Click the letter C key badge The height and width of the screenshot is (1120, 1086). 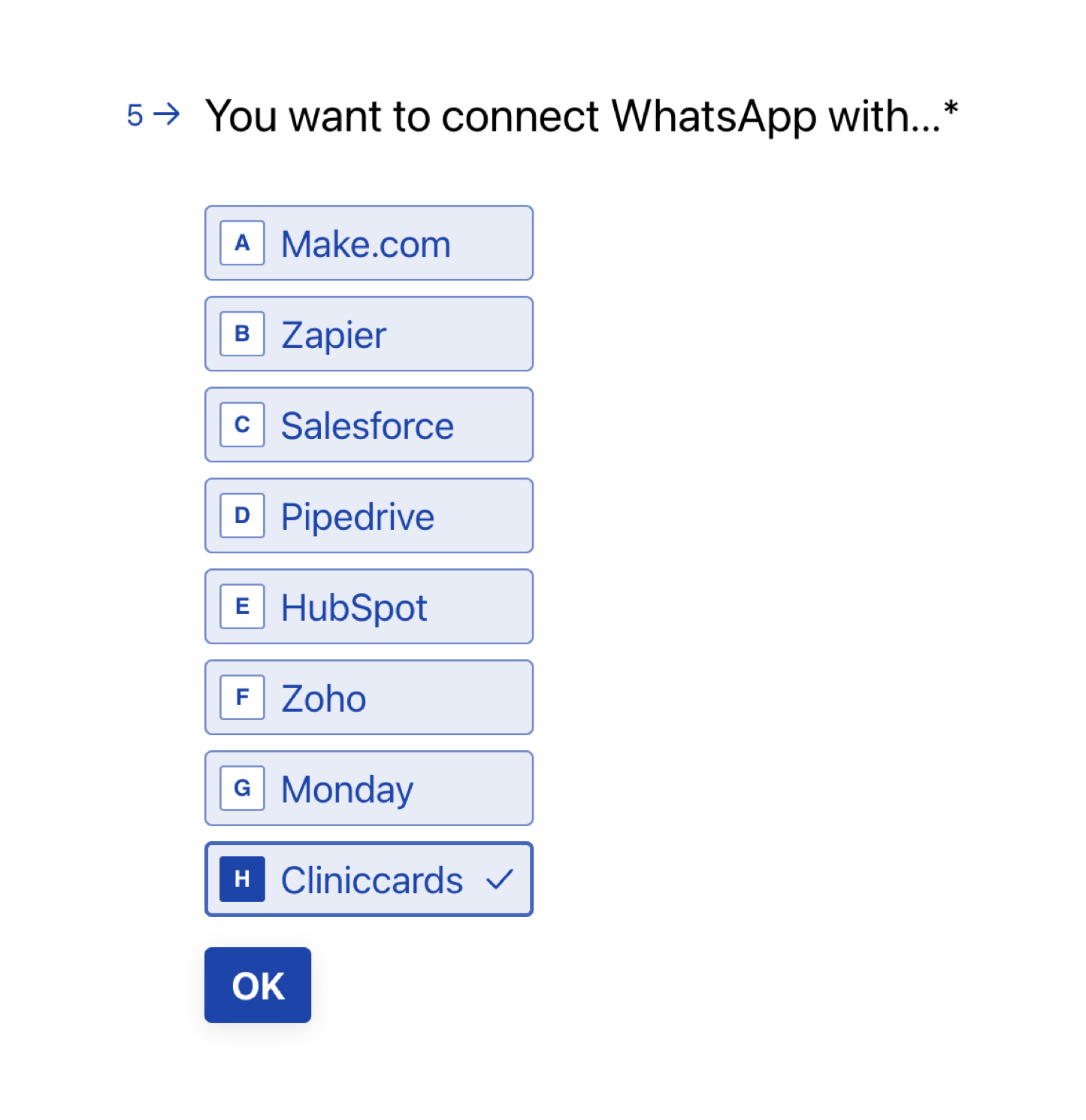tap(242, 425)
